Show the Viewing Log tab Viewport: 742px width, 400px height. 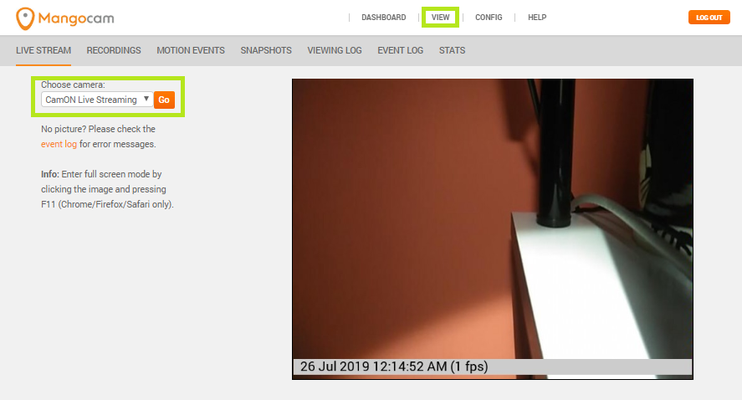point(335,50)
